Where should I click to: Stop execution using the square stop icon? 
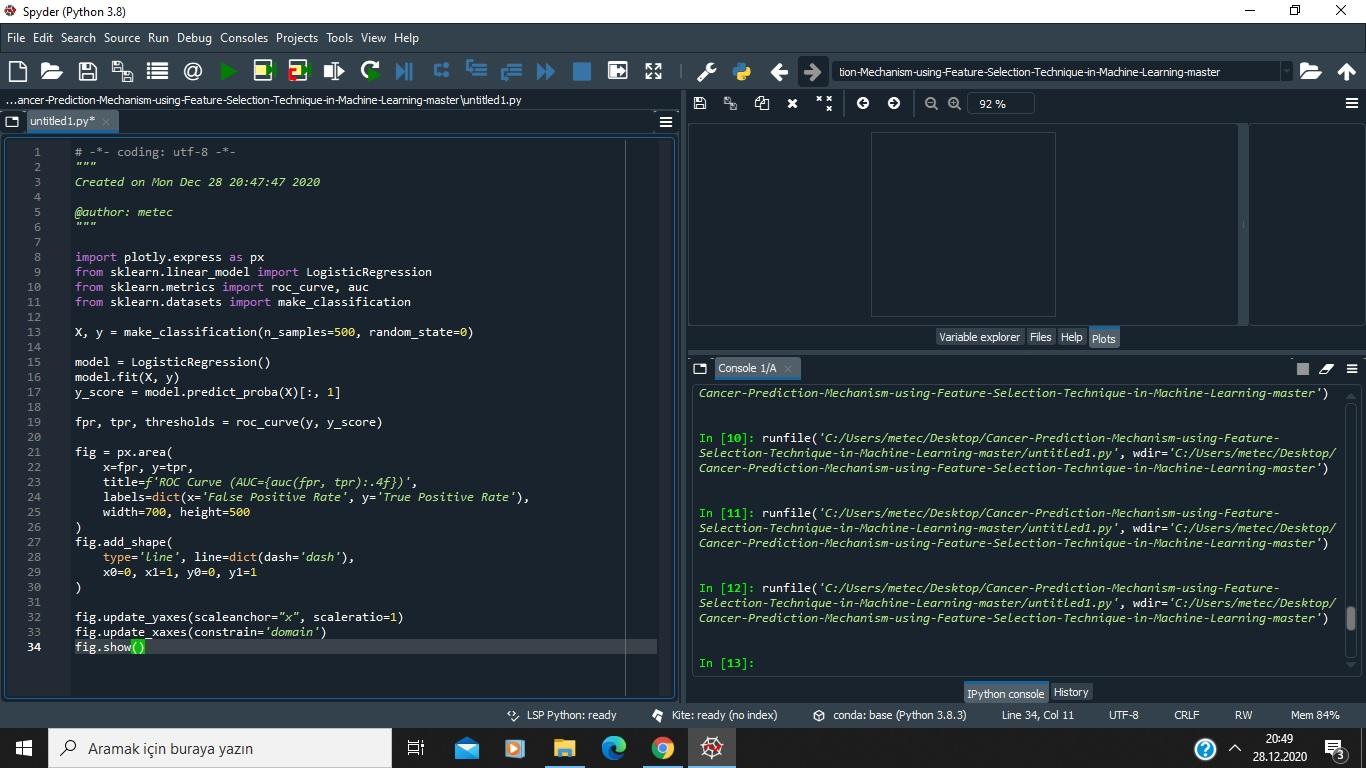(581, 71)
